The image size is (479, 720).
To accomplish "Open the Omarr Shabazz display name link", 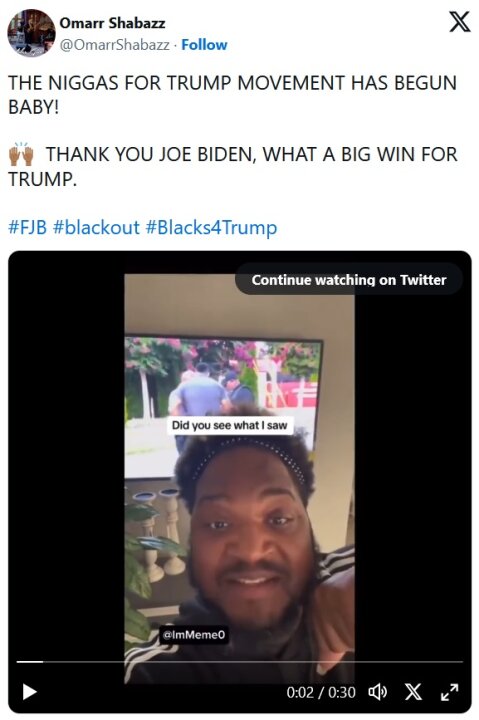I will tap(112, 23).
